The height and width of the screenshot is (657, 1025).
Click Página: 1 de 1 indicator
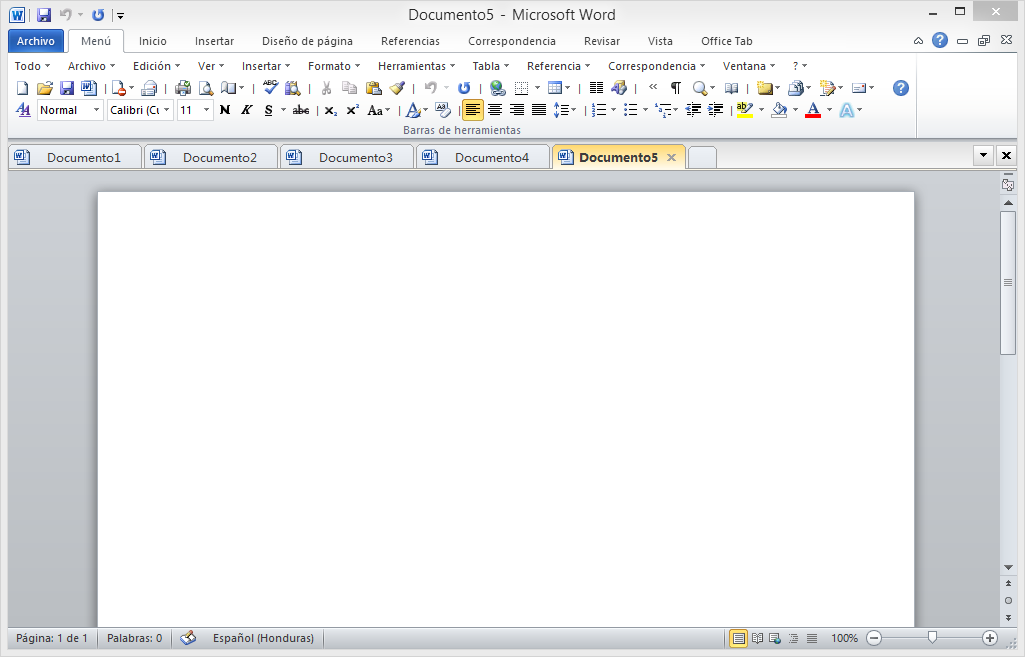tap(52, 638)
